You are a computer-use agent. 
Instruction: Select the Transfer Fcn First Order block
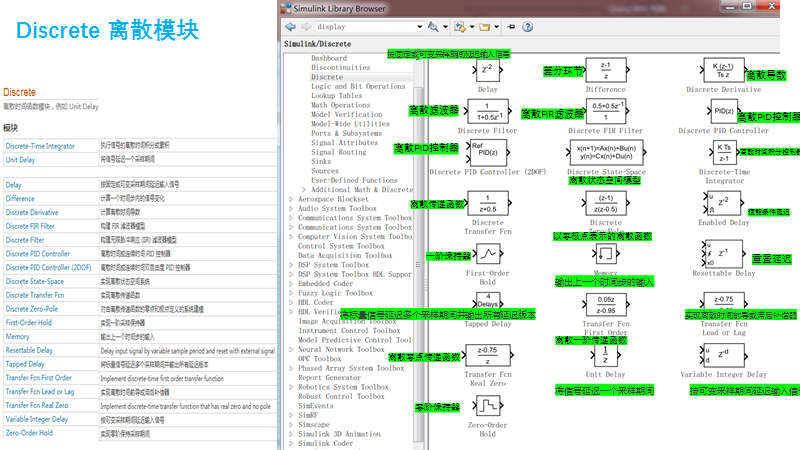[606, 305]
